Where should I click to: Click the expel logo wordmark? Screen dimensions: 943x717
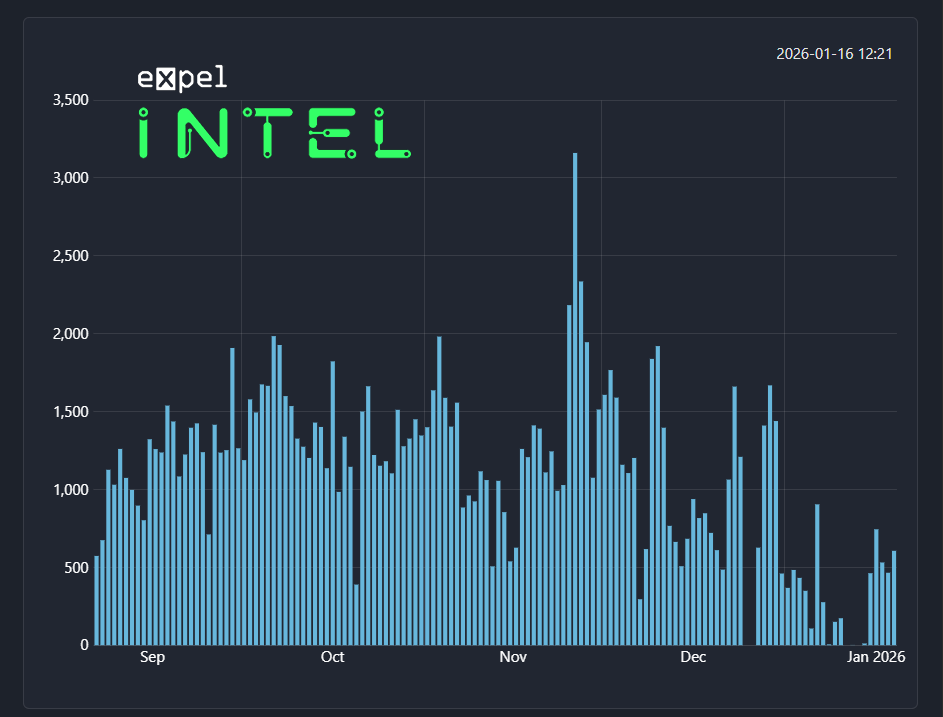point(181,77)
